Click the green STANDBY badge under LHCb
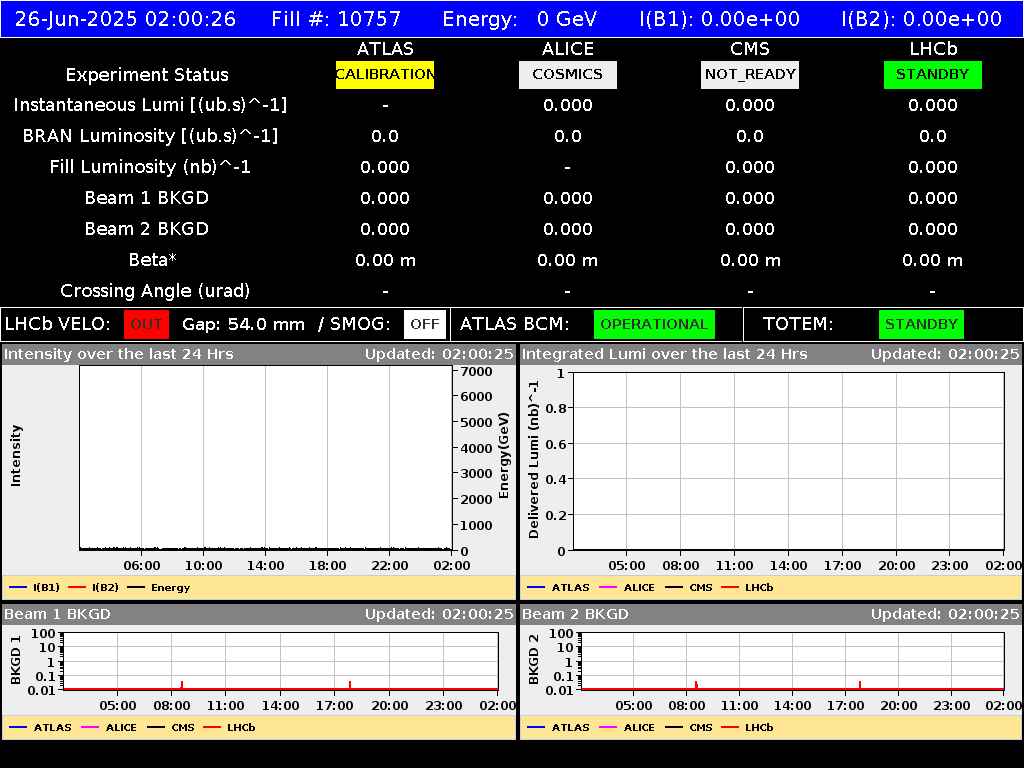The image size is (1024, 768). [933, 74]
